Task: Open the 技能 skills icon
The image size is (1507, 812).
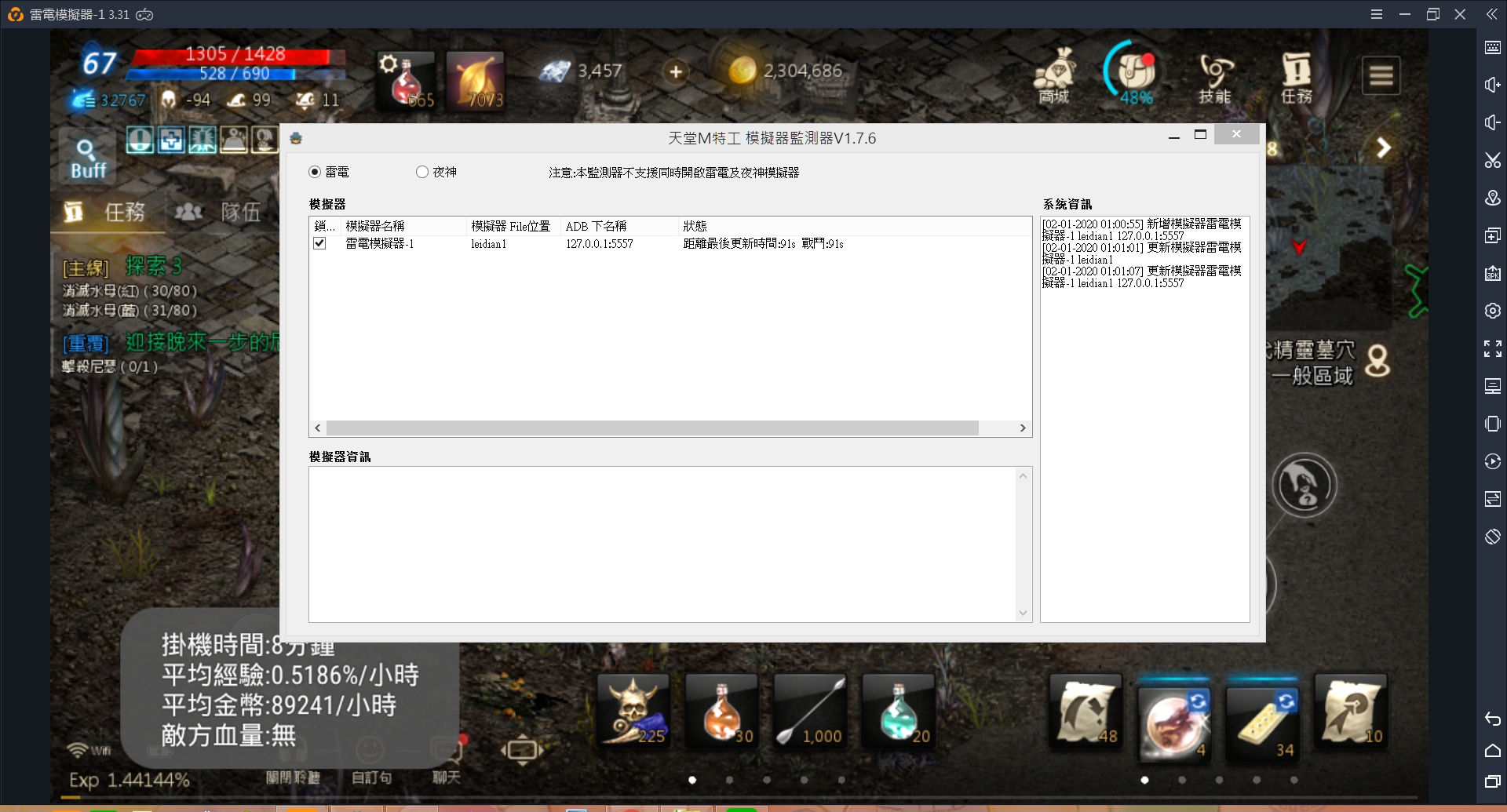Action: (1214, 76)
